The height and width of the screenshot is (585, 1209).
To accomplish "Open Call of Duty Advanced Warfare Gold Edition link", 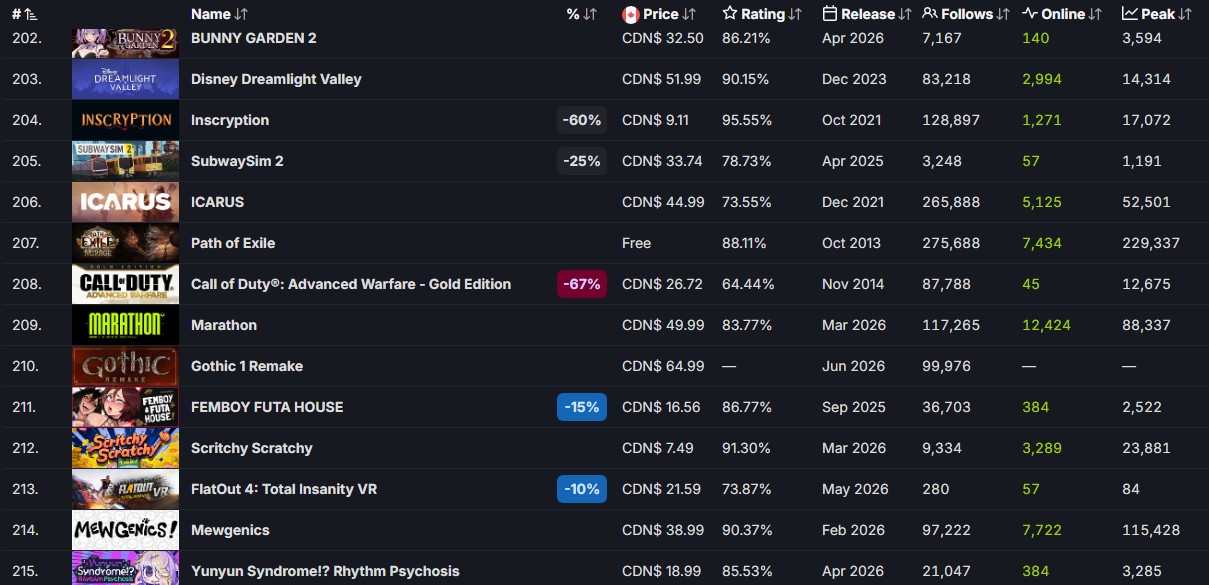I will tap(351, 284).
